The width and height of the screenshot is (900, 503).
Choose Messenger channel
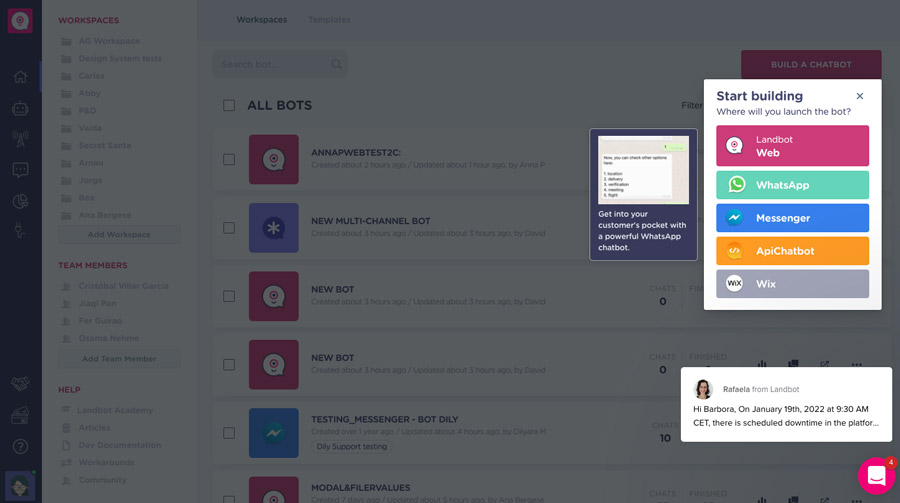click(x=792, y=218)
